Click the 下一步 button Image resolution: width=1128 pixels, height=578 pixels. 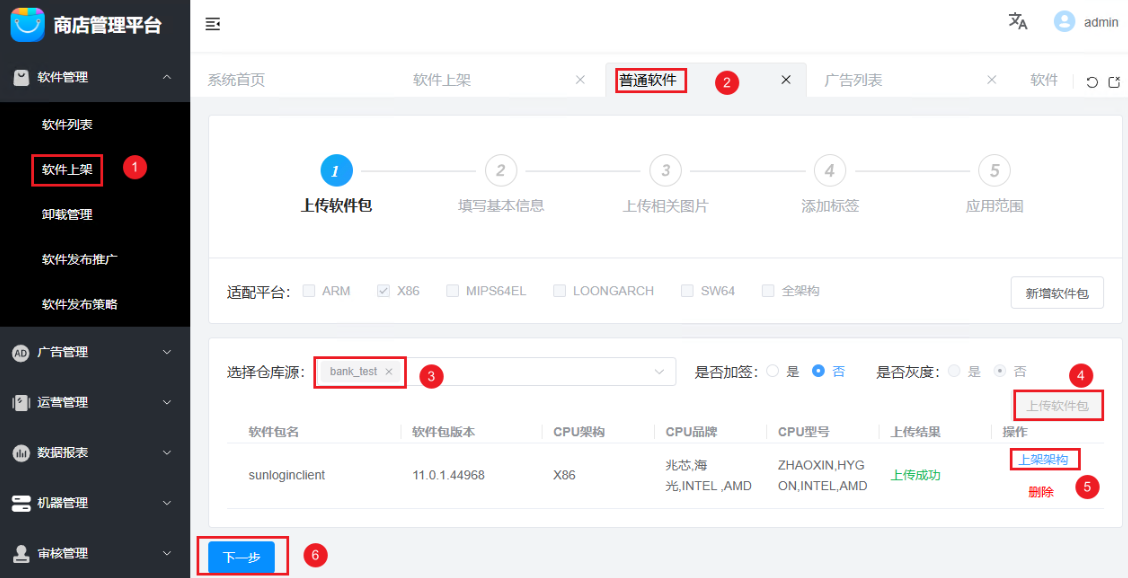coord(242,556)
